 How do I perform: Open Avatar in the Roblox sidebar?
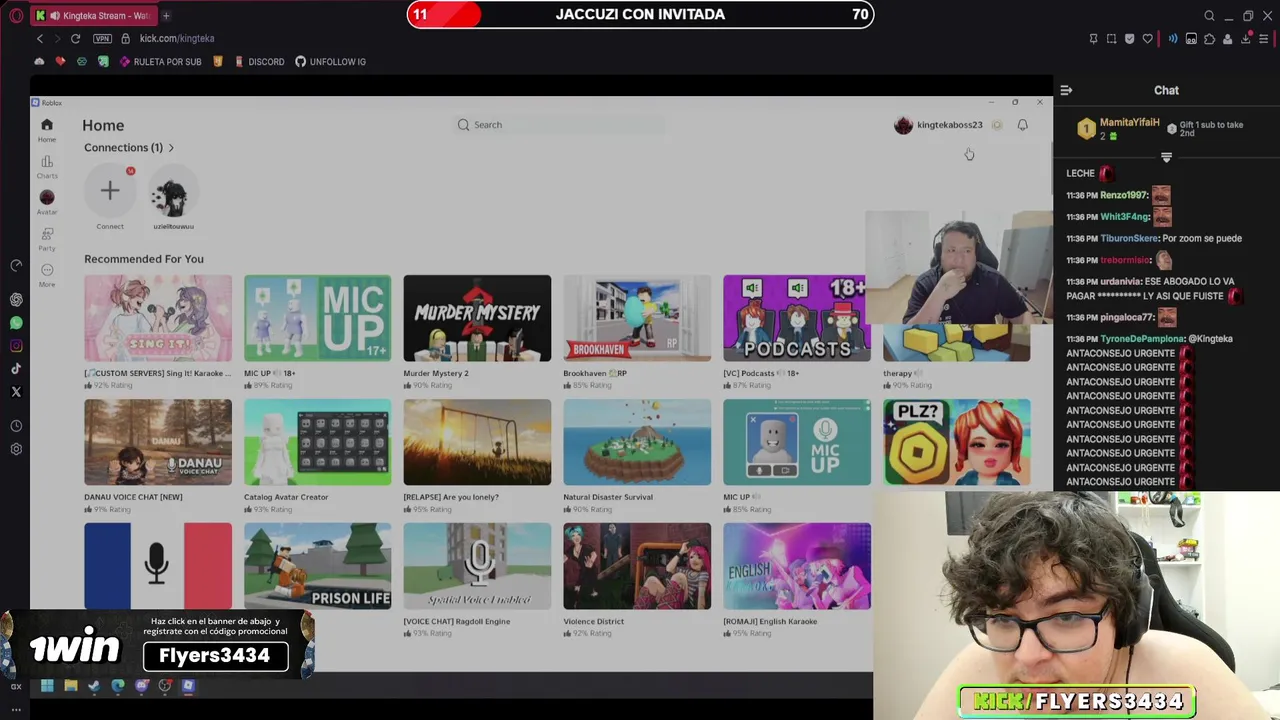click(47, 202)
